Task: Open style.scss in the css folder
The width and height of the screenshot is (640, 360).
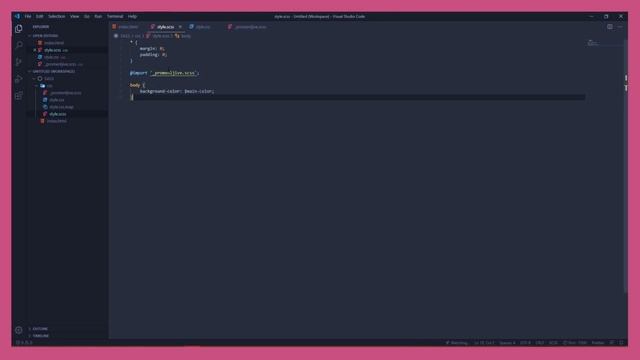Action: tap(58, 114)
